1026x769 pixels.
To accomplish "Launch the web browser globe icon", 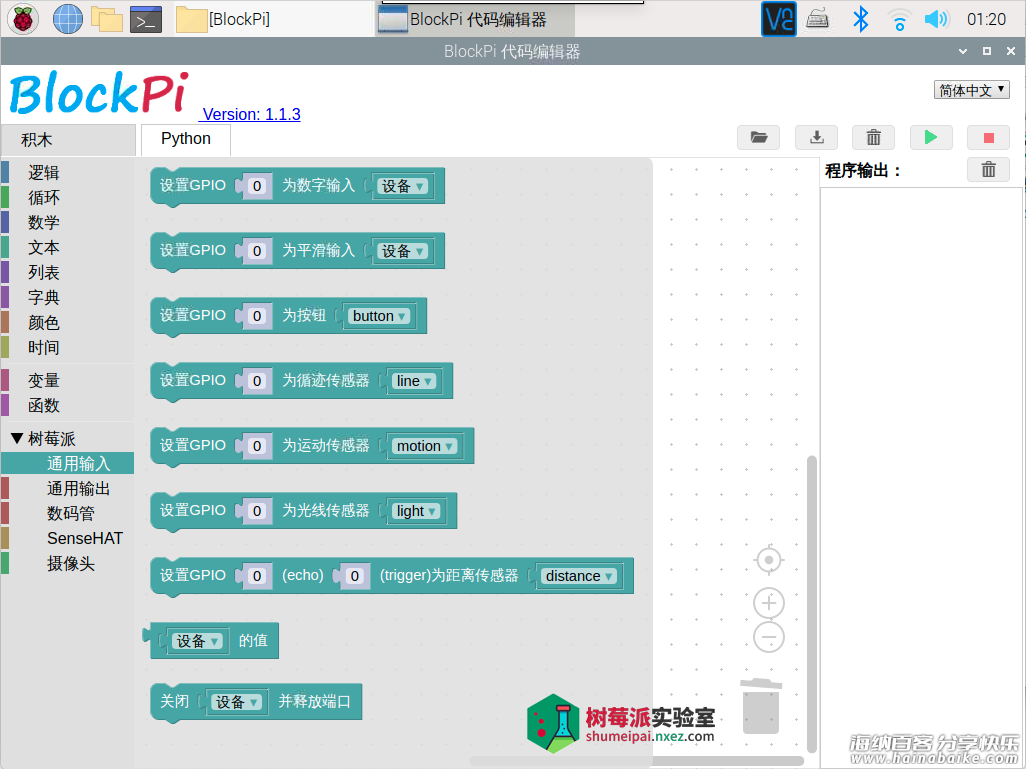I will click(x=67, y=19).
